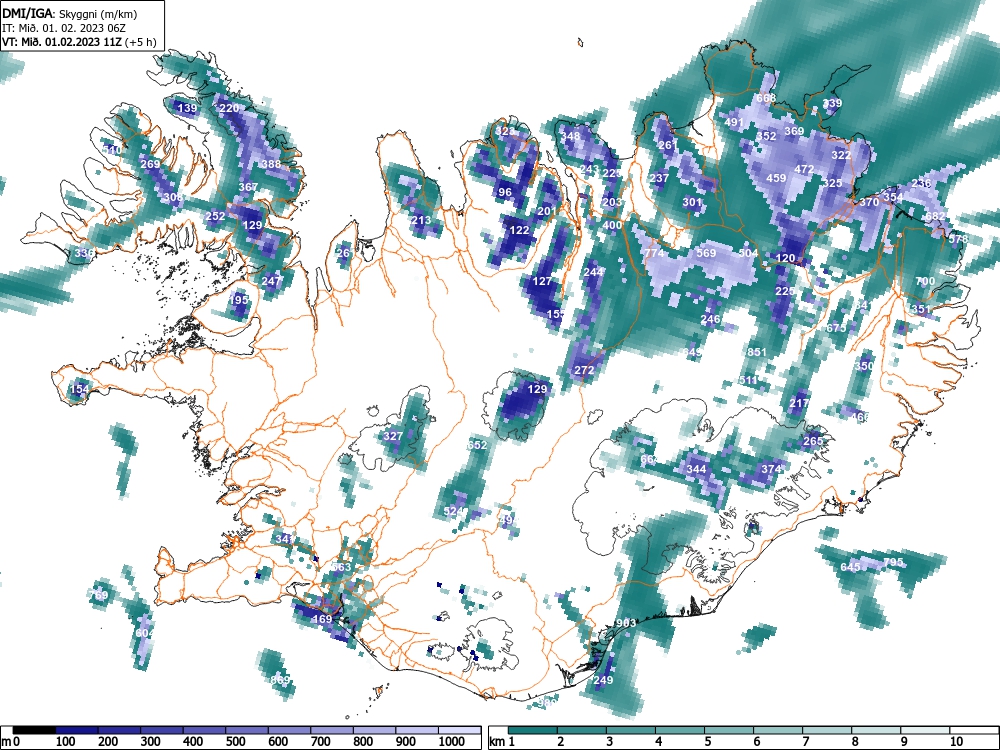Image resolution: width=1000 pixels, height=750 pixels.
Task: Click the 682 value in the east
Action: click(x=935, y=216)
